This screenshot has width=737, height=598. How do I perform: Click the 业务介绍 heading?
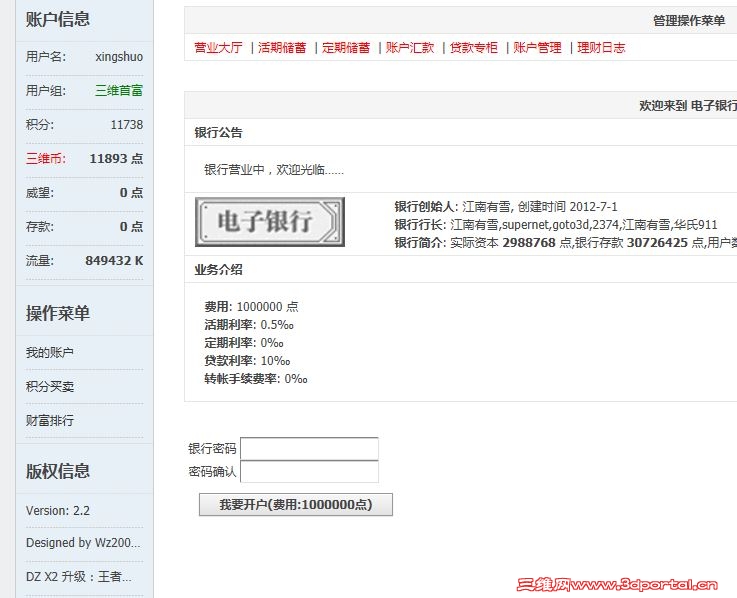click(219, 270)
